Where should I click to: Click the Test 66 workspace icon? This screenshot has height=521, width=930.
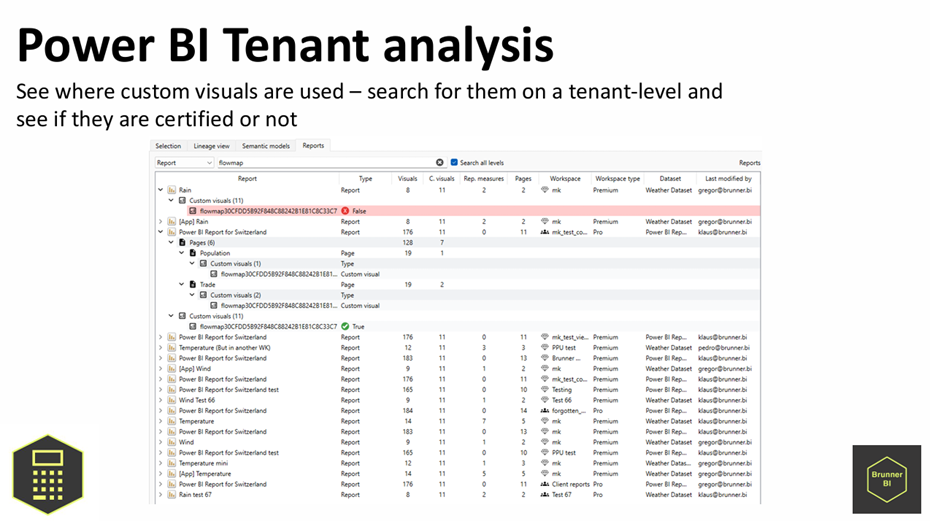[x=544, y=401]
